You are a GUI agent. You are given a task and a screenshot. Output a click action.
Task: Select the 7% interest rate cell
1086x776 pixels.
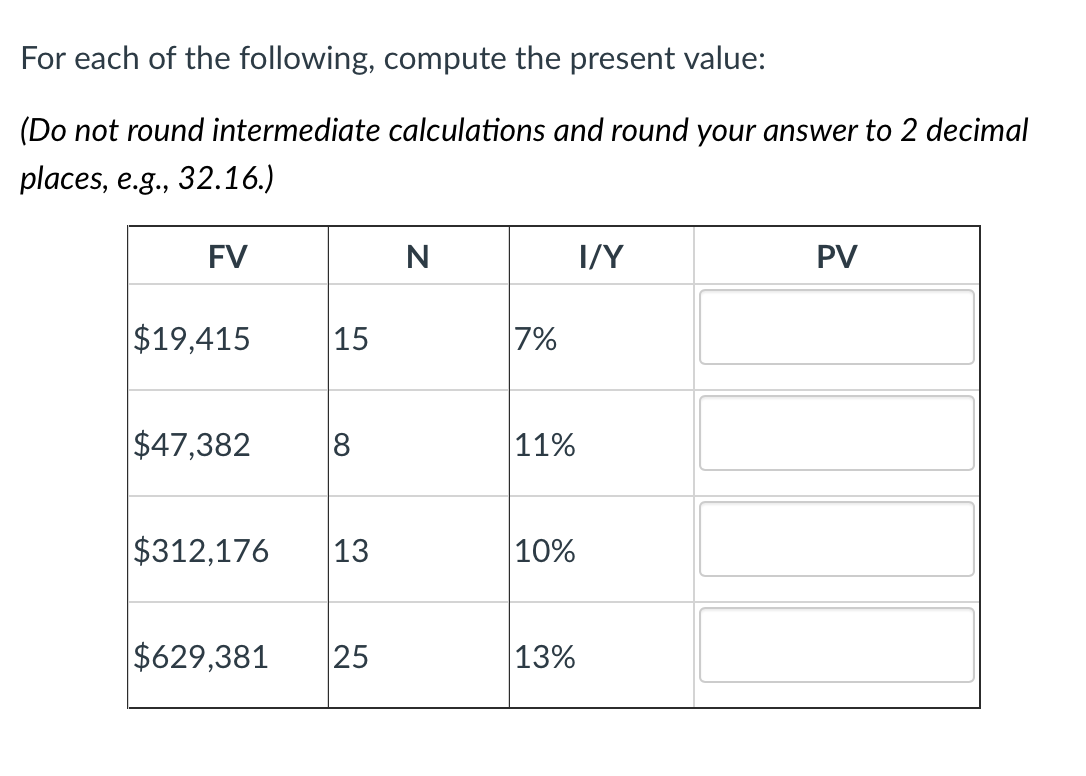[x=534, y=340]
